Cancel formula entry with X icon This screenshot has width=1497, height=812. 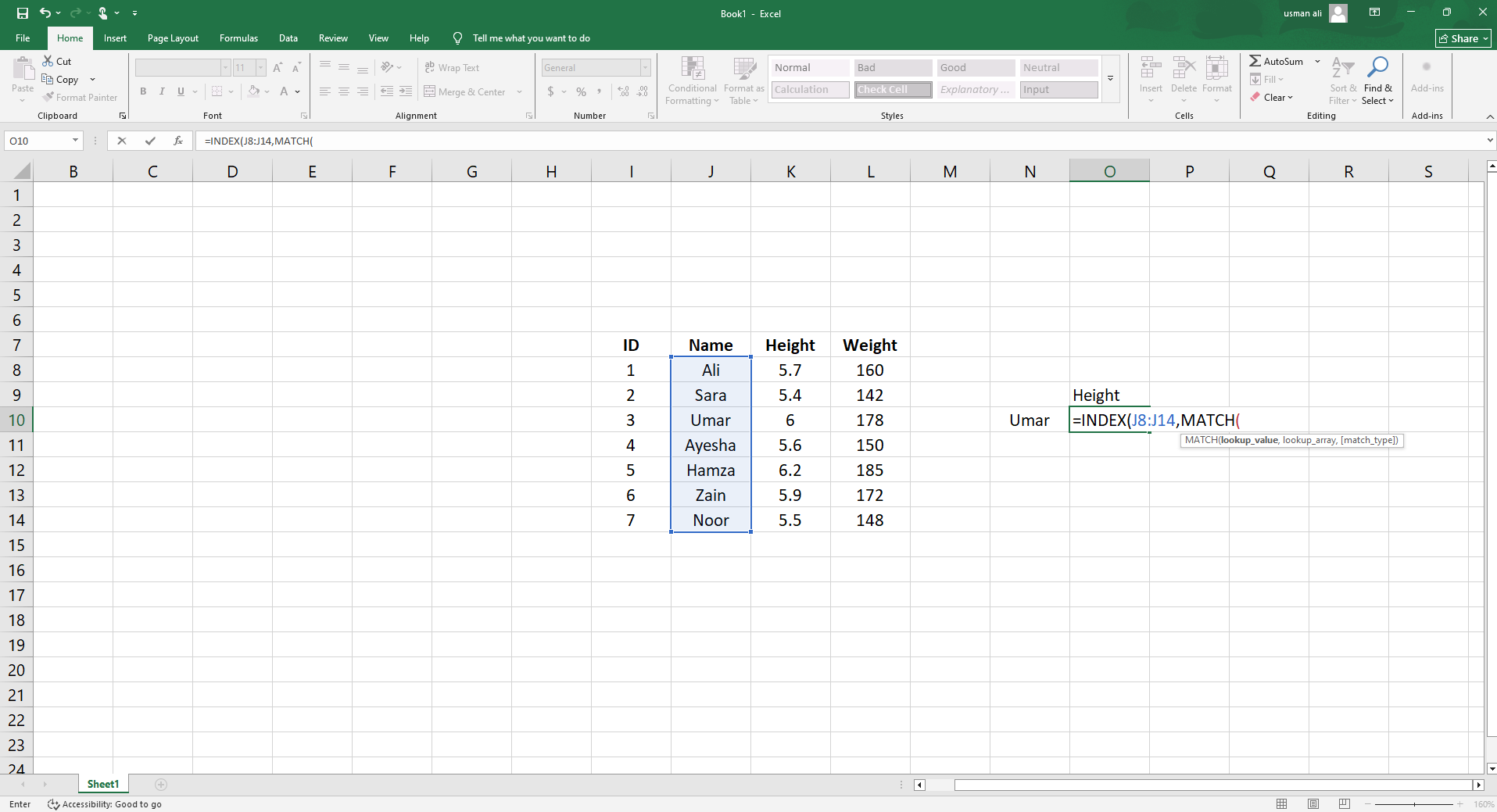[121, 141]
